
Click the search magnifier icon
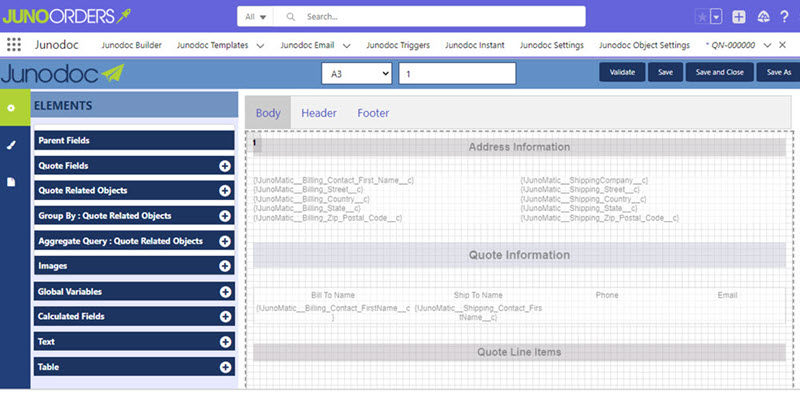[291, 17]
